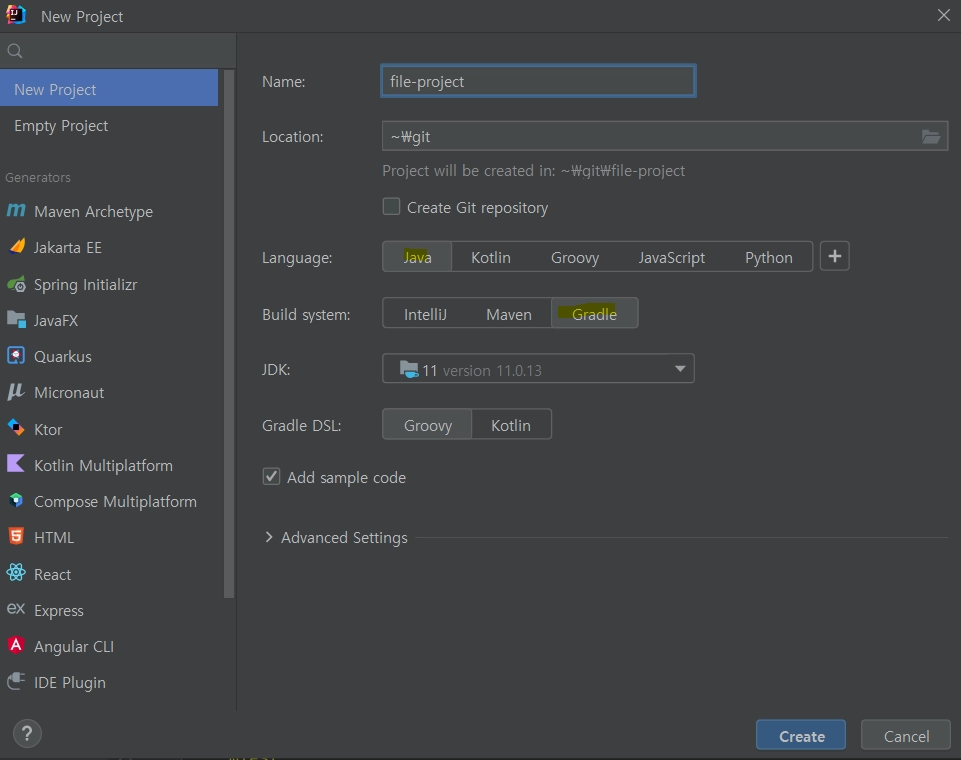Image resolution: width=961 pixels, height=760 pixels.
Task: Expand Advanced Settings section
Action: pos(269,537)
